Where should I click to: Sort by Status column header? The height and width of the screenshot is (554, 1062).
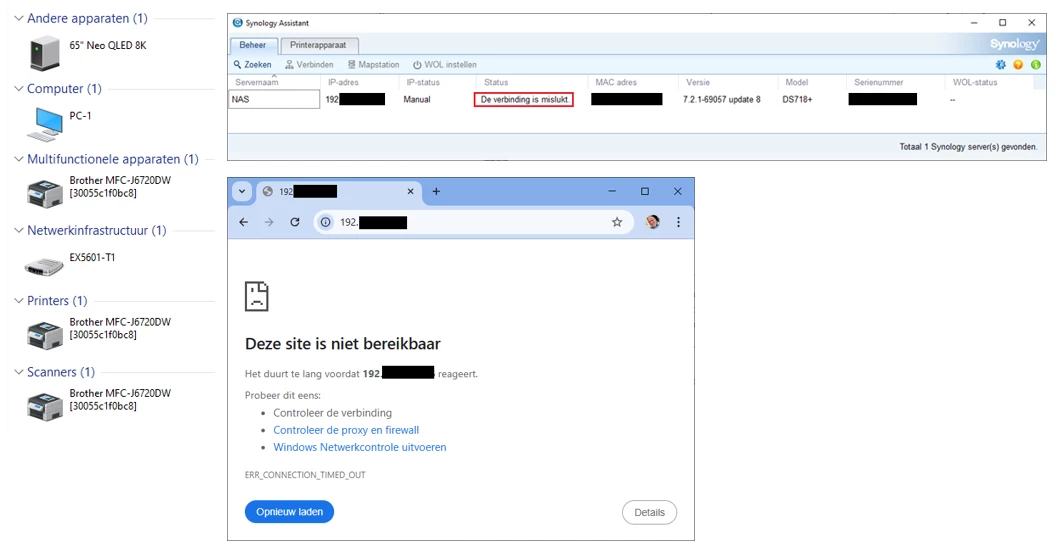[x=532, y=83]
